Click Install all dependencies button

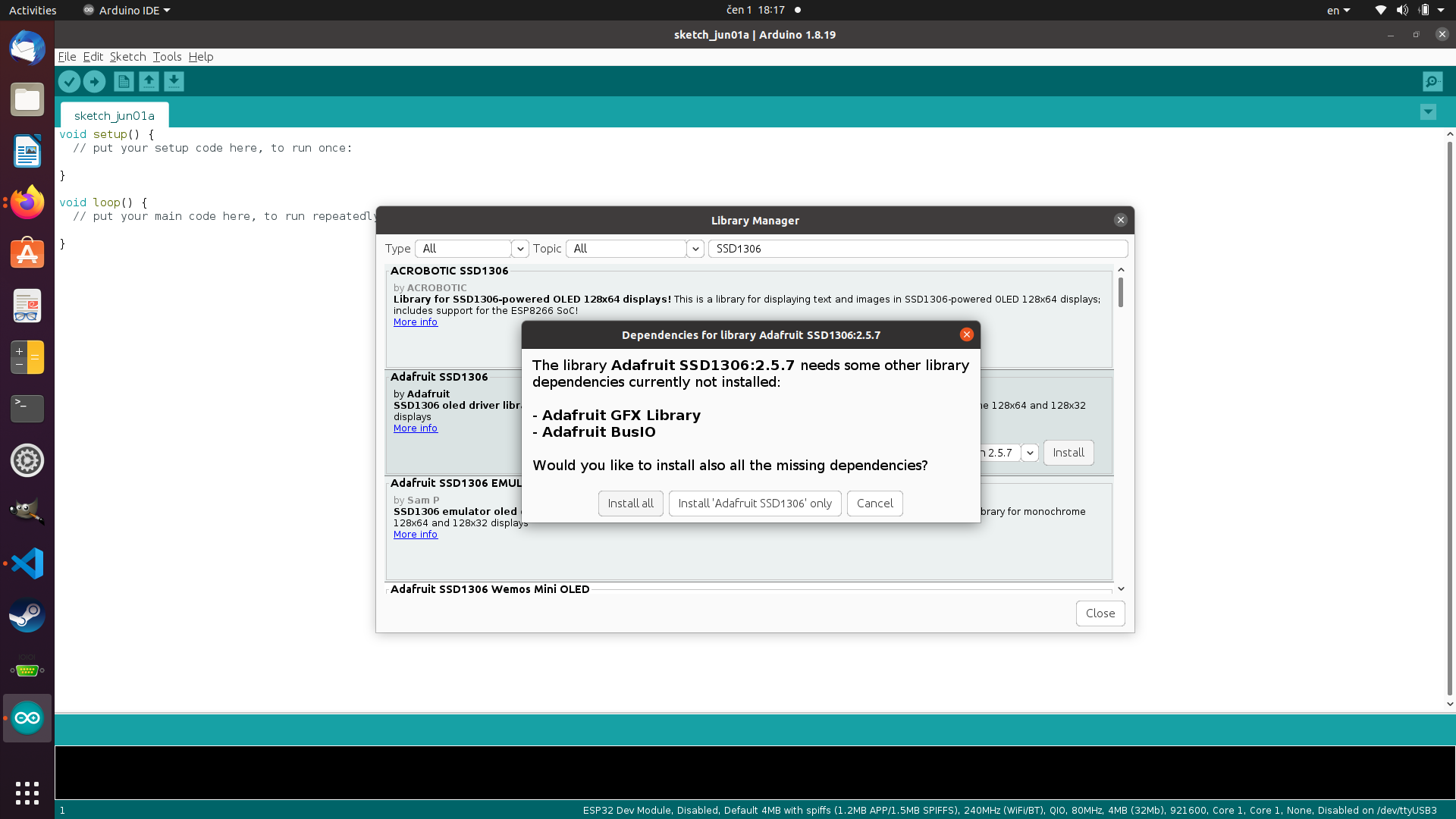pos(630,504)
